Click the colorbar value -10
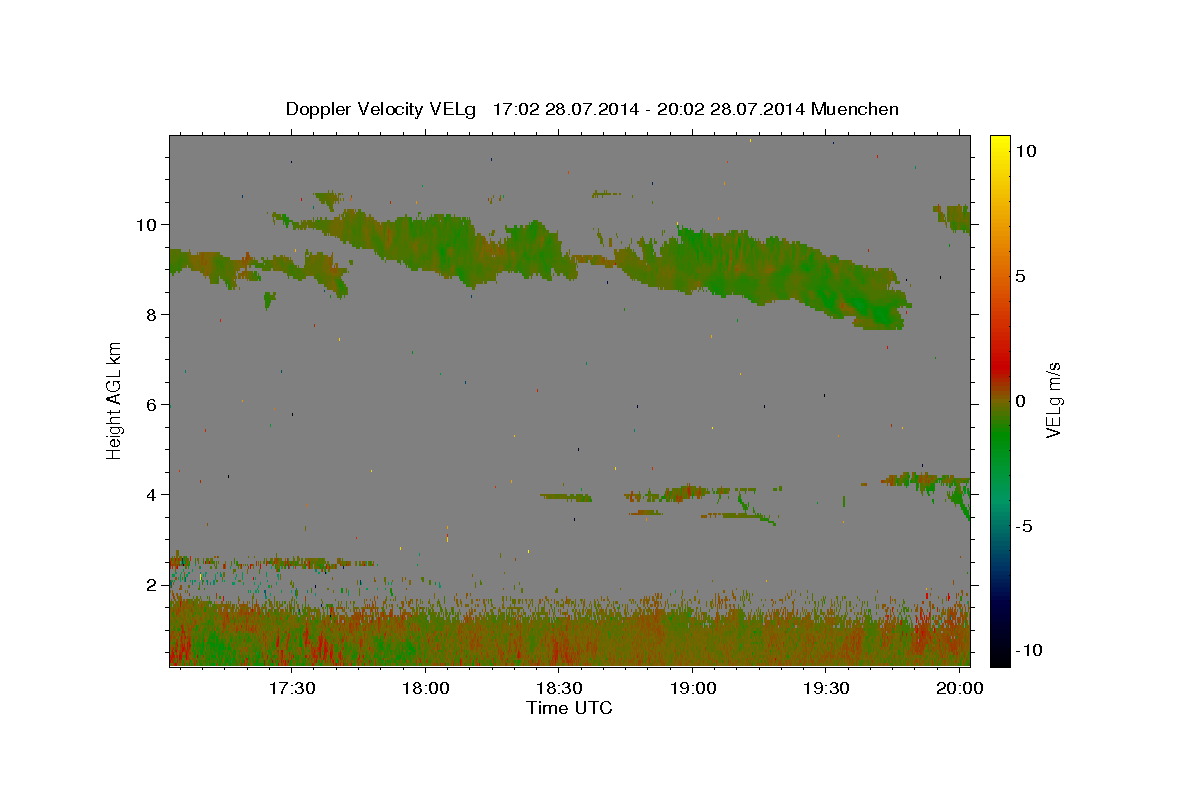This screenshot has height=800, width=1200. tap(1027, 651)
